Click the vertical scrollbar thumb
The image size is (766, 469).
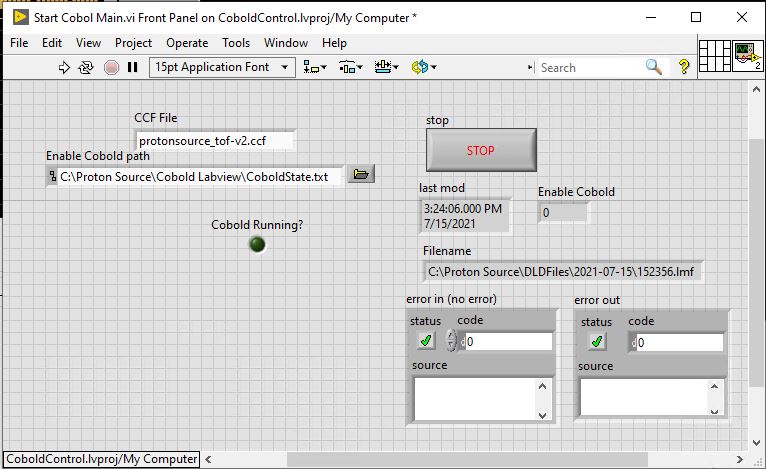click(756, 262)
